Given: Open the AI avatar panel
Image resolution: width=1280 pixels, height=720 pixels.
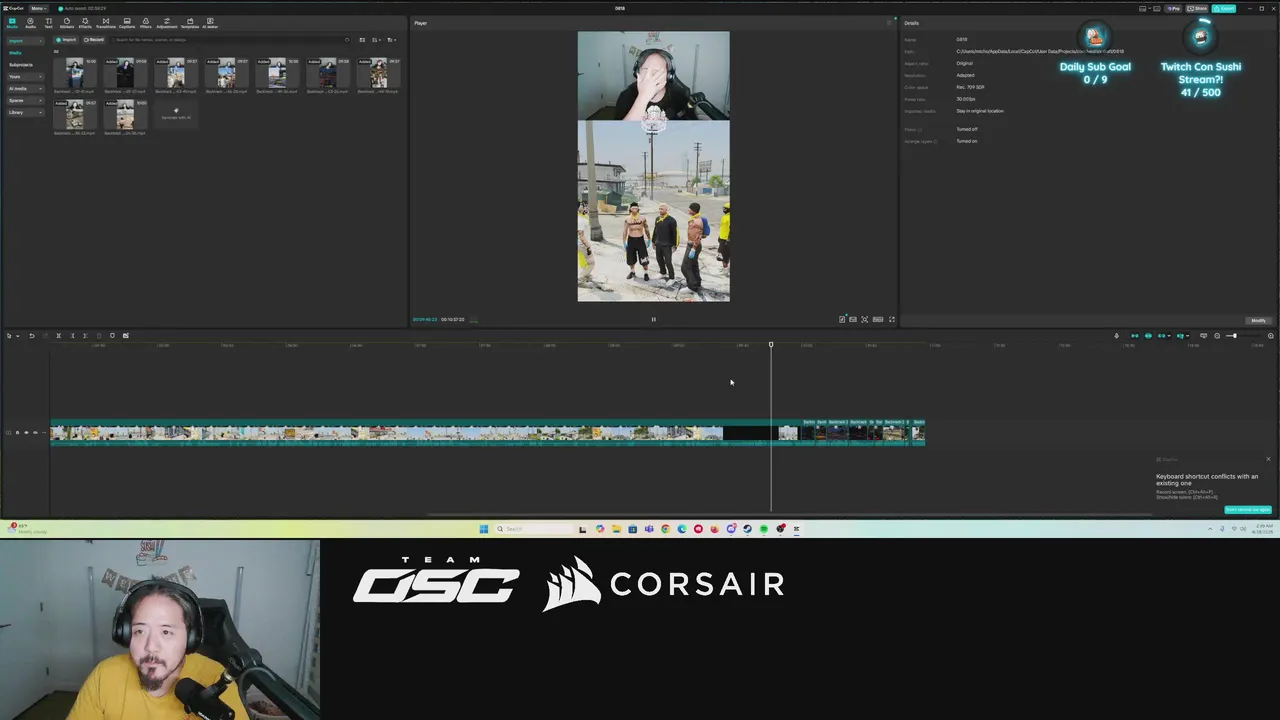Looking at the screenshot, I should [210, 23].
